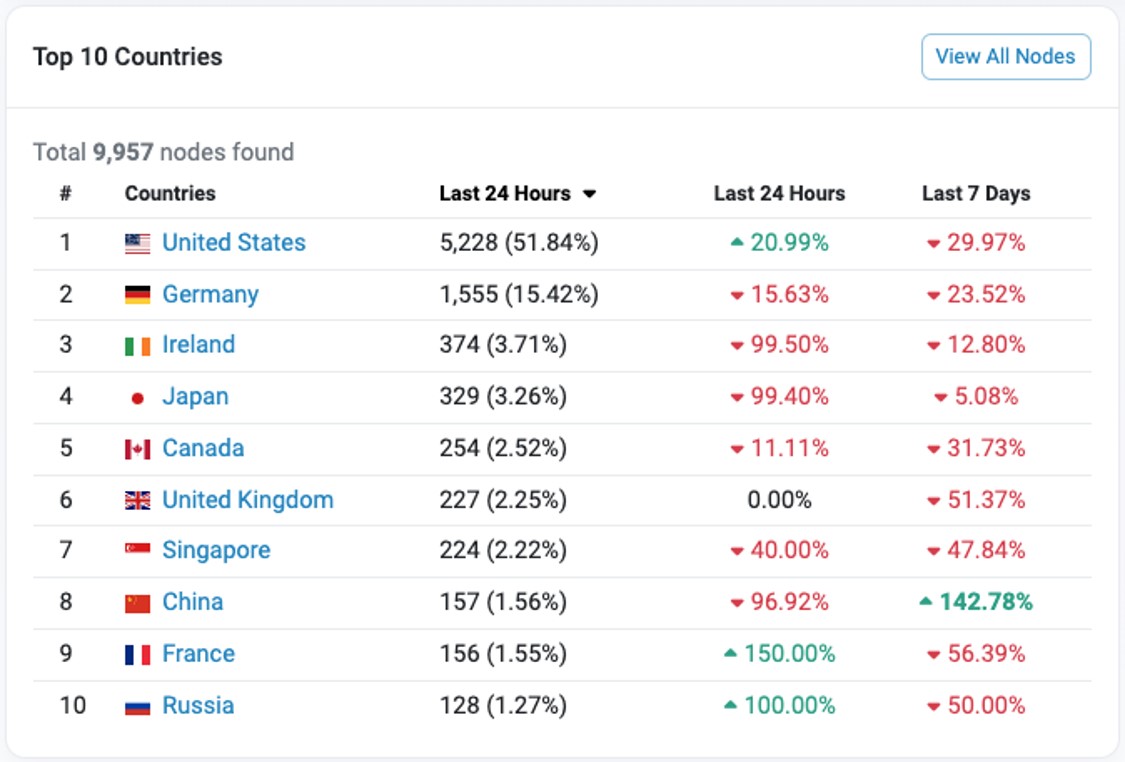
Task: Toggle the Last 24 Hours sort arrow
Action: point(589,194)
